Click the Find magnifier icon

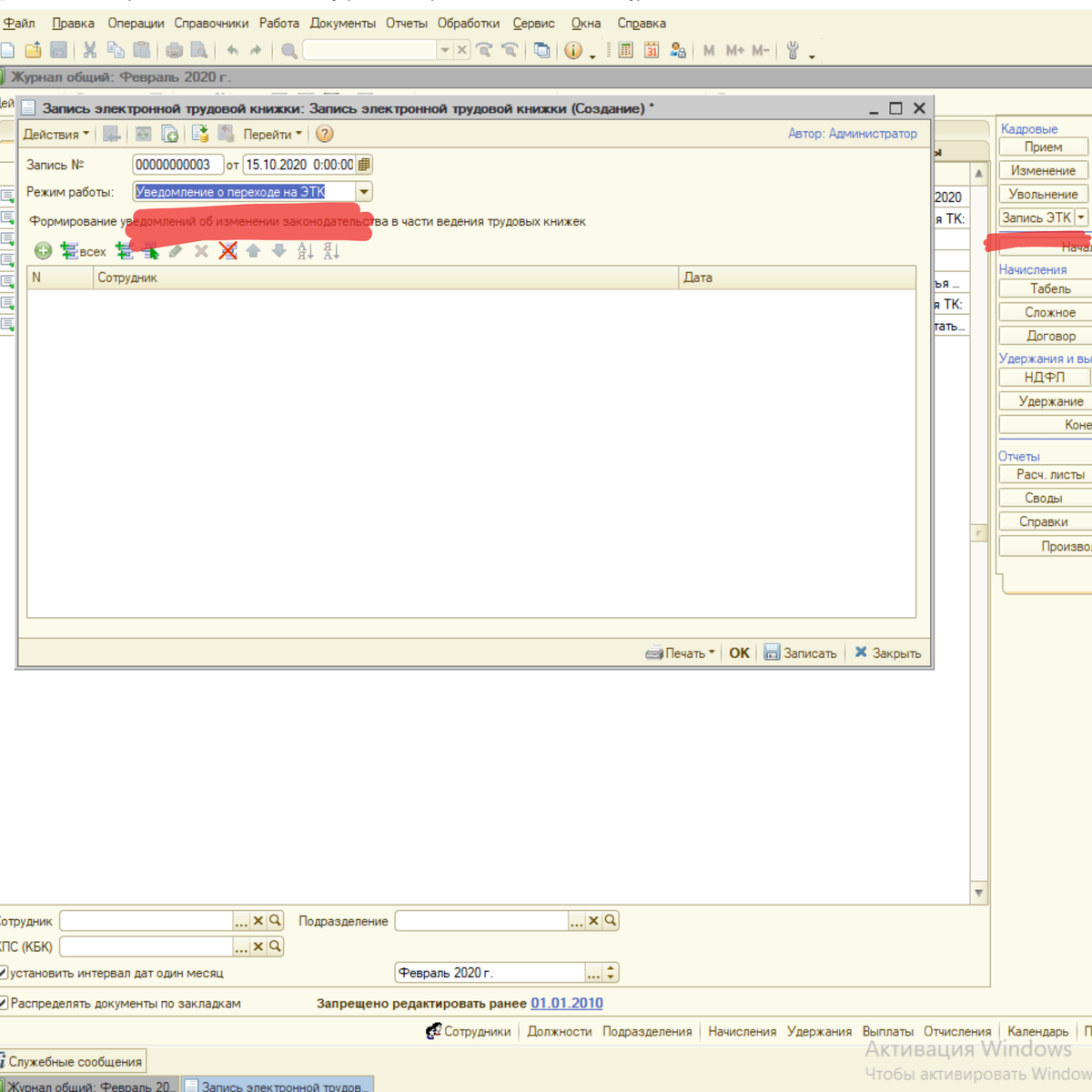pos(289,51)
